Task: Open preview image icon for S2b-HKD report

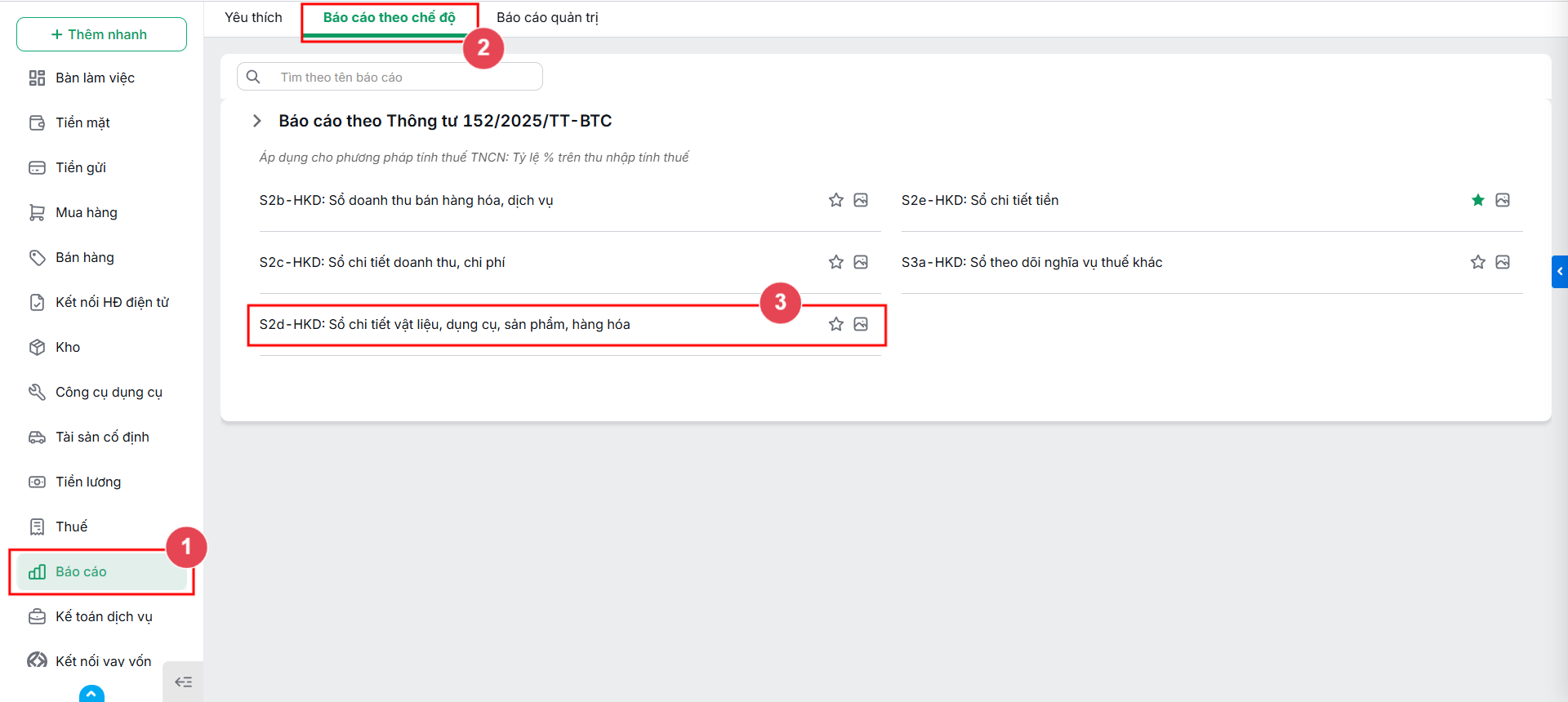Action: click(x=861, y=200)
